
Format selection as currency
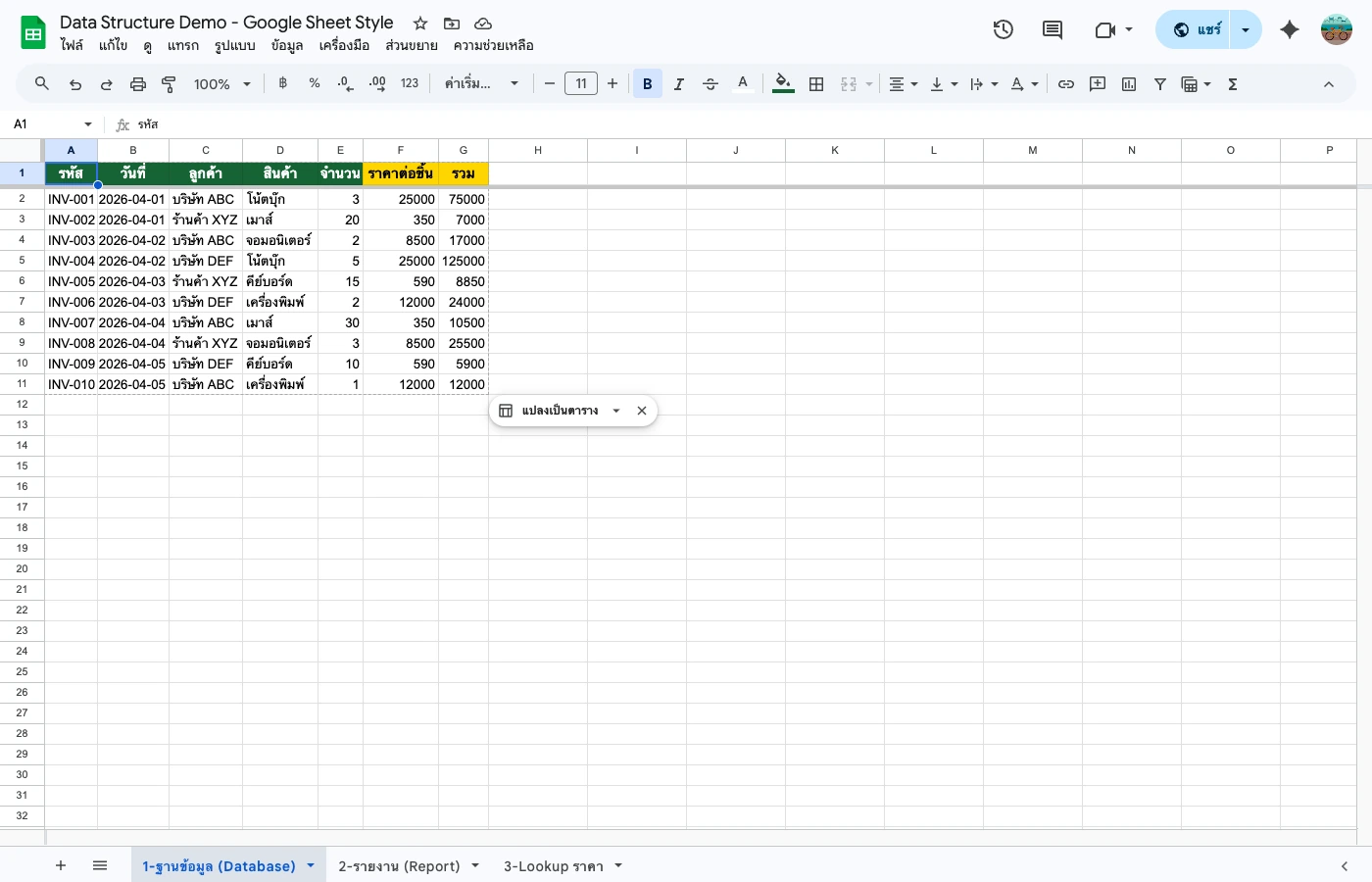(x=282, y=83)
